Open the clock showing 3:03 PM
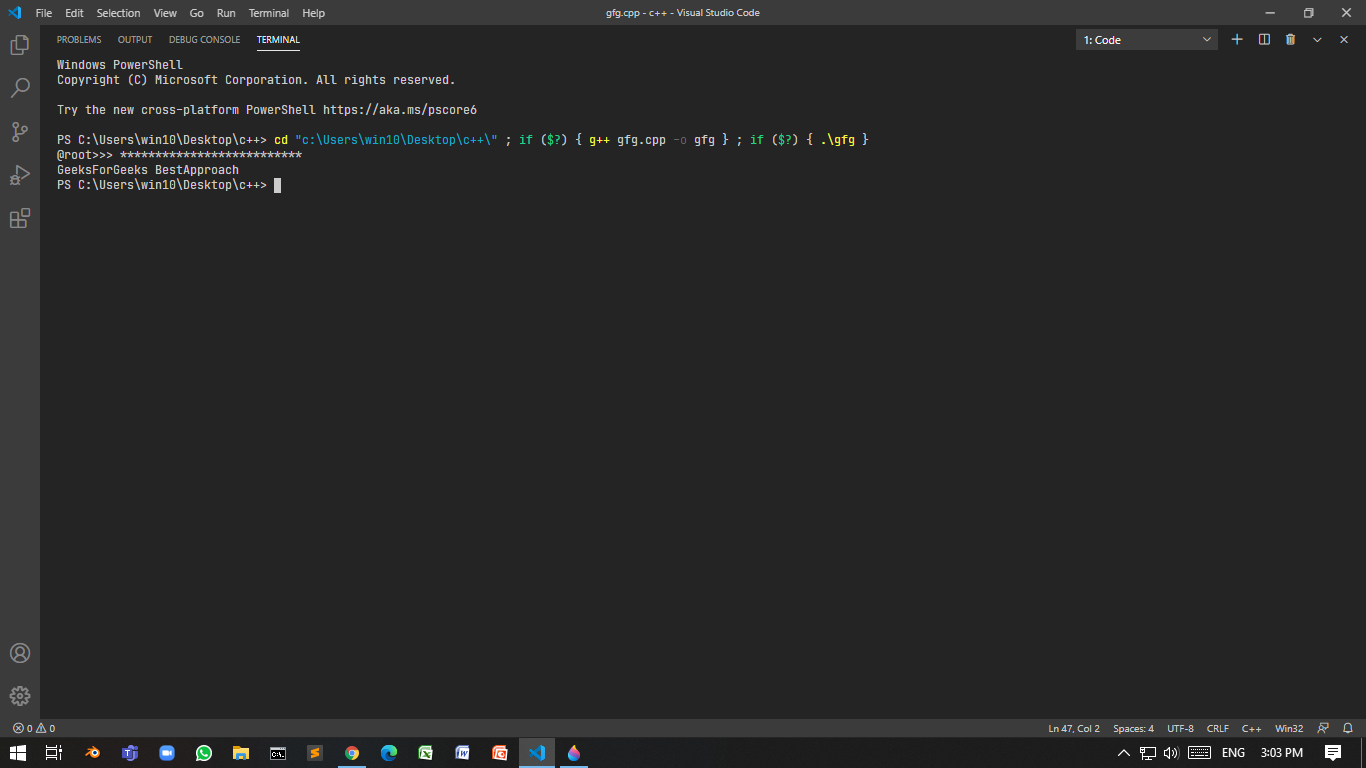This screenshot has width=1366, height=768. (x=1282, y=753)
